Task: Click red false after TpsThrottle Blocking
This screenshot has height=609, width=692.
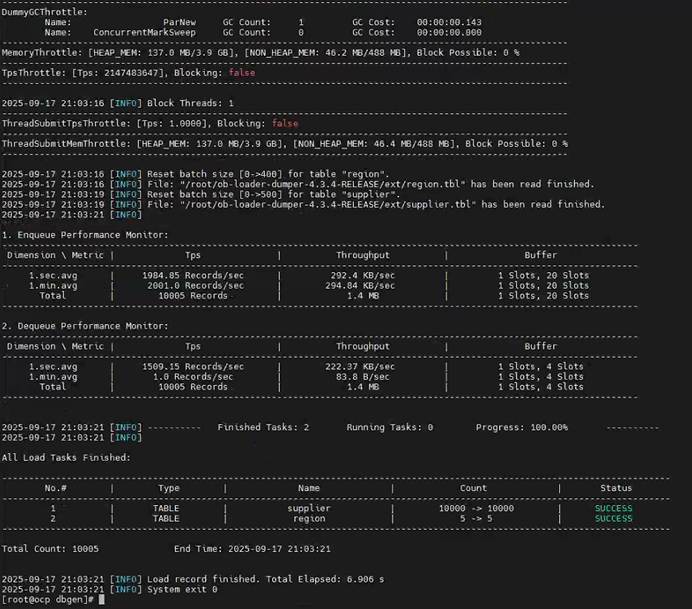Action: click(242, 73)
